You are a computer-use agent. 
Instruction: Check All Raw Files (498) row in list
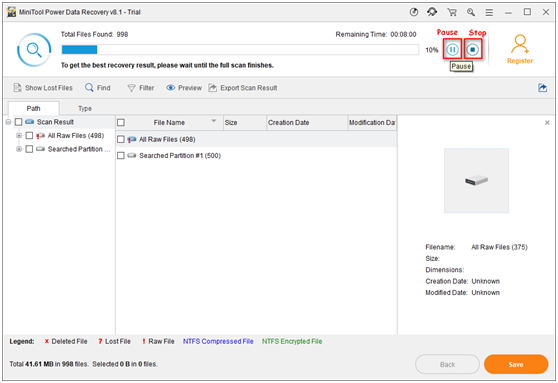121,139
